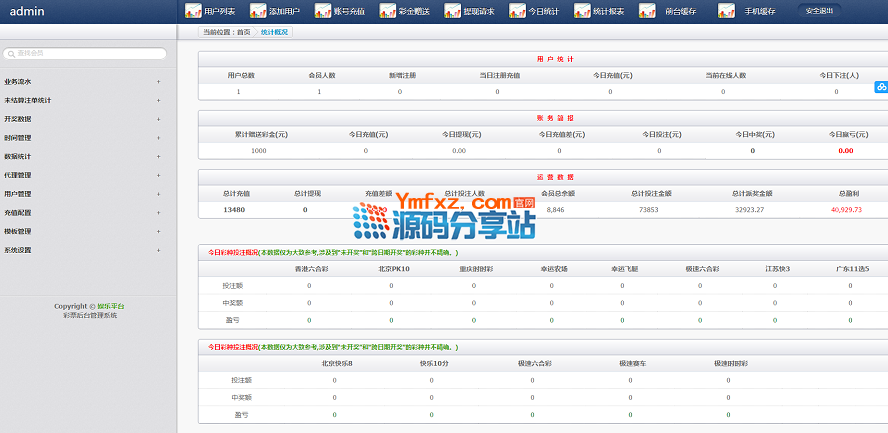Open the 用户管理 sidebar menu
The height and width of the screenshot is (433, 888).
(80, 194)
